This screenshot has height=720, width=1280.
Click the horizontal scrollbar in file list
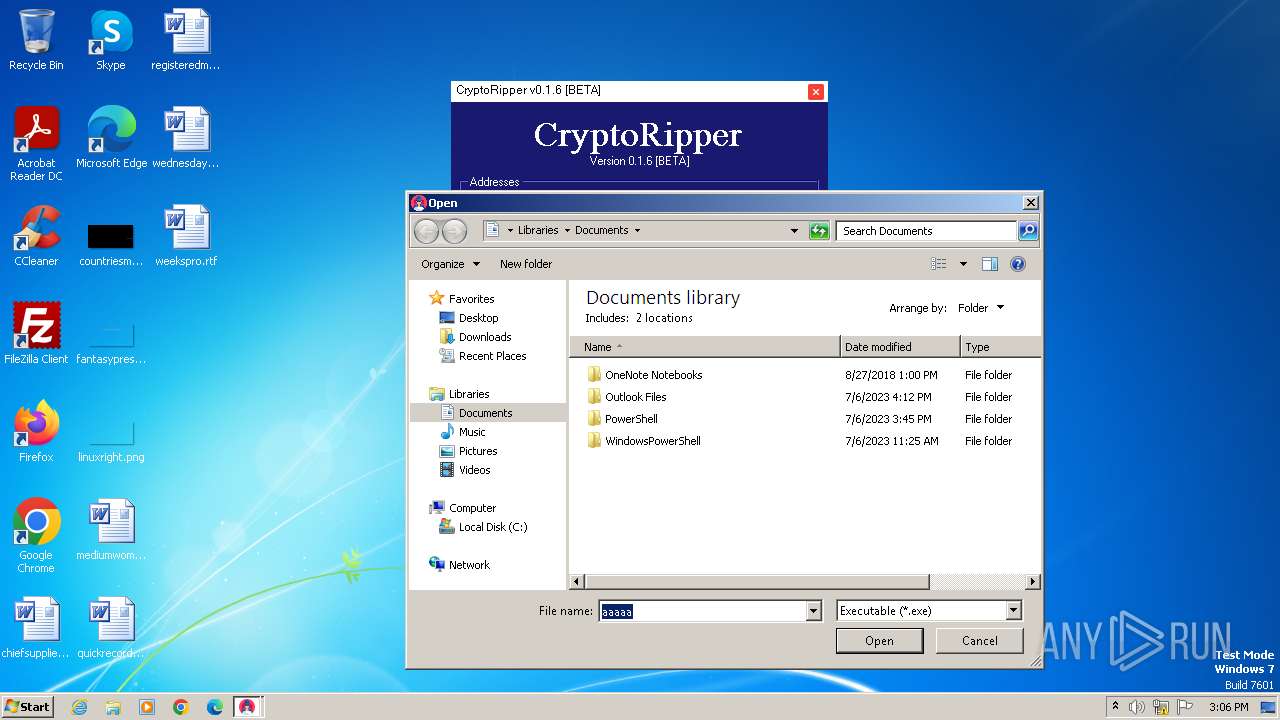pos(757,582)
